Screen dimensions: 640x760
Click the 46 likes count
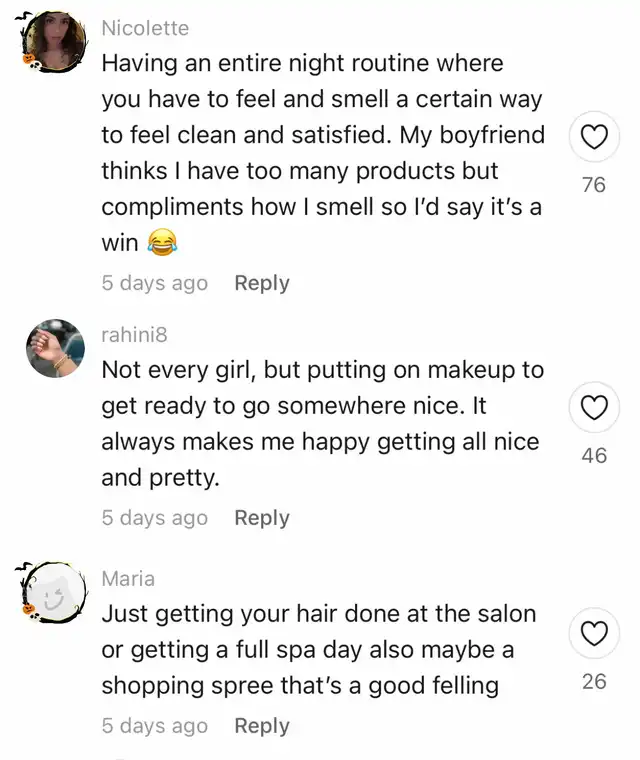click(x=594, y=455)
